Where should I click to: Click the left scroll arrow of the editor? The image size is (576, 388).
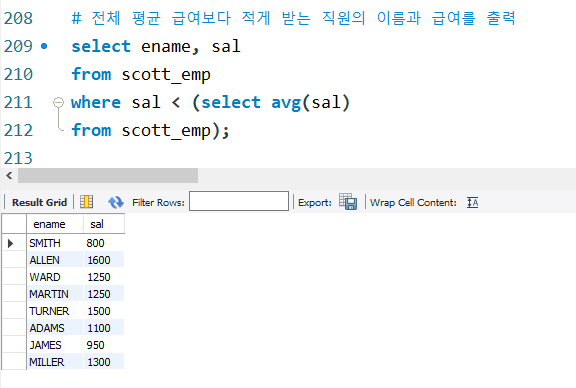point(10,176)
